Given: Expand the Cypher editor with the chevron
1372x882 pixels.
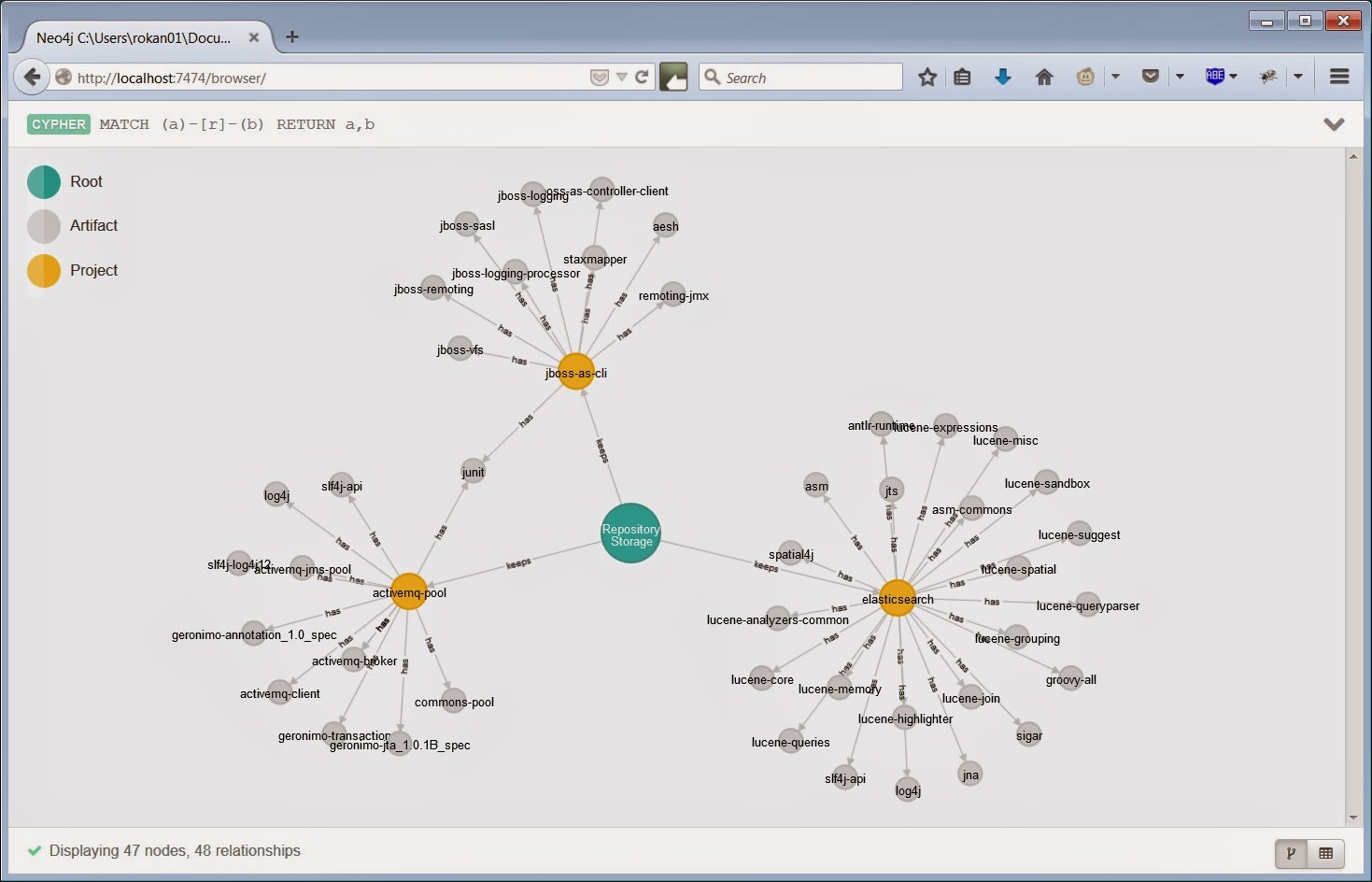Looking at the screenshot, I should pos(1334,123).
